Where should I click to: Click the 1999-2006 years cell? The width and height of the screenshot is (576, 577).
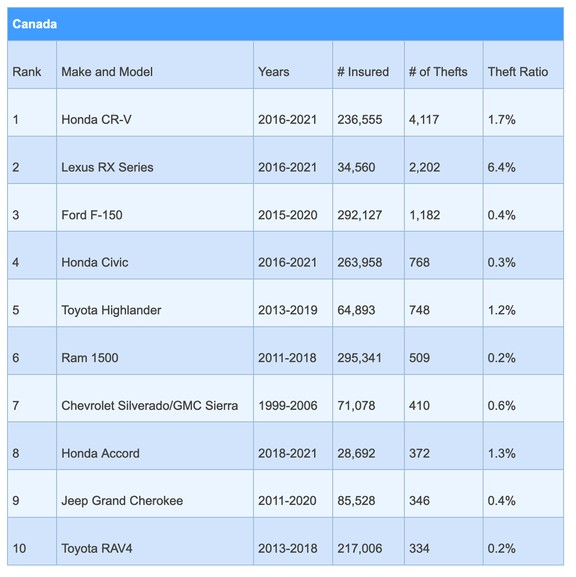(x=288, y=406)
